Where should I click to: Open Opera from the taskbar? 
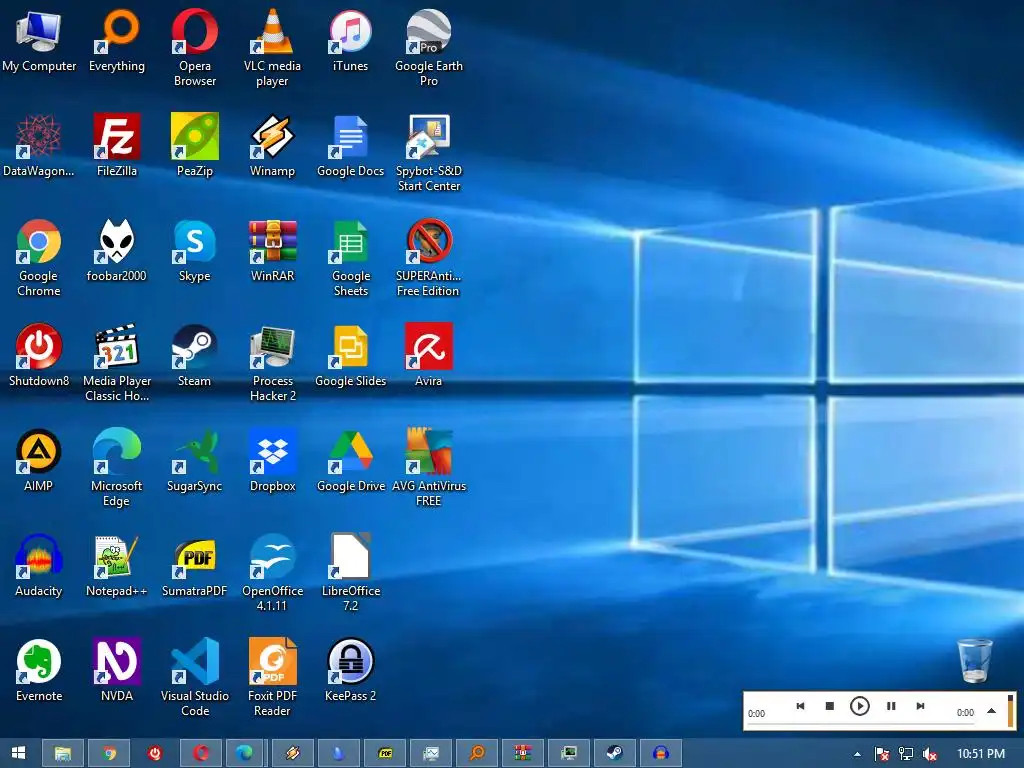(200, 754)
